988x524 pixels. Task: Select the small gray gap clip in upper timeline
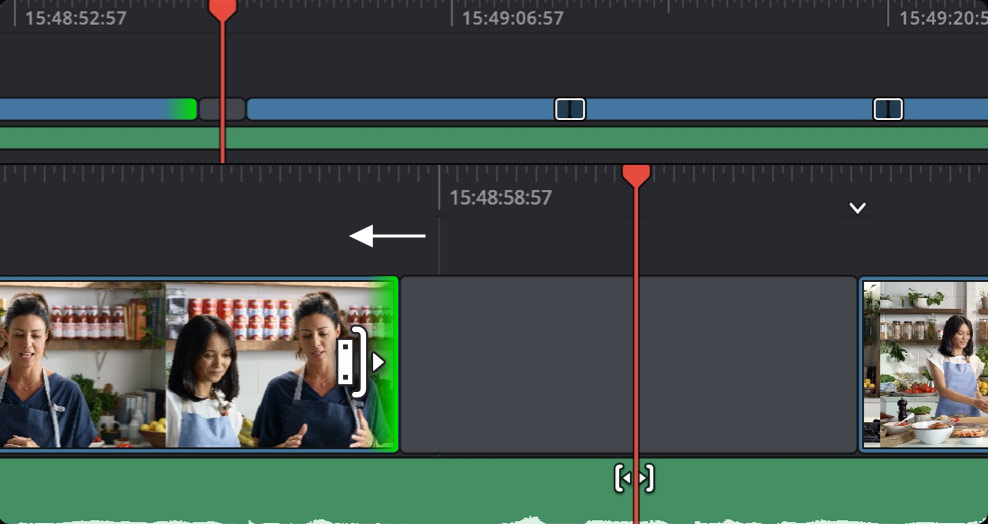(x=222, y=109)
